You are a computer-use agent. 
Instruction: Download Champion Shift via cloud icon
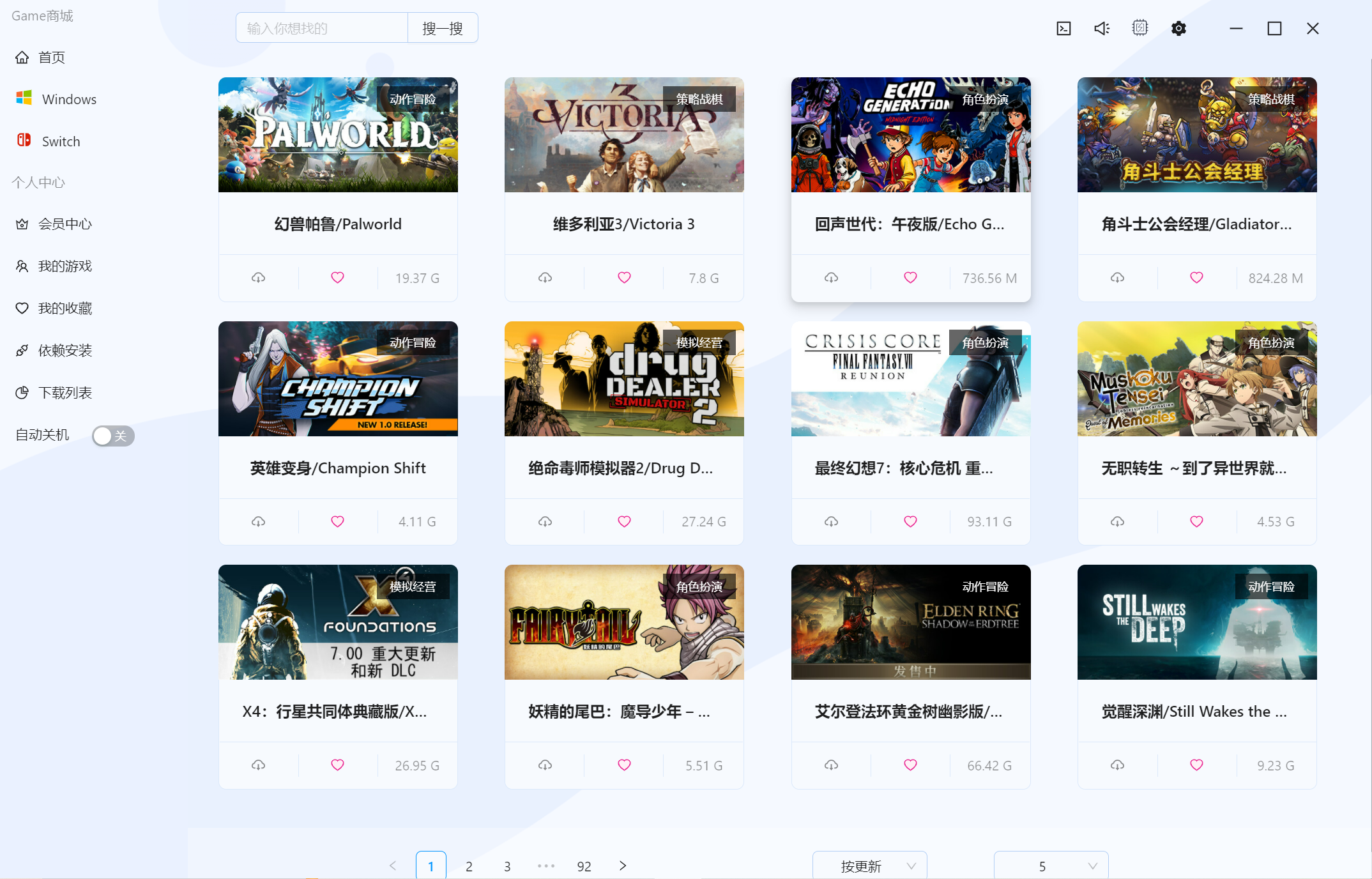point(258,522)
